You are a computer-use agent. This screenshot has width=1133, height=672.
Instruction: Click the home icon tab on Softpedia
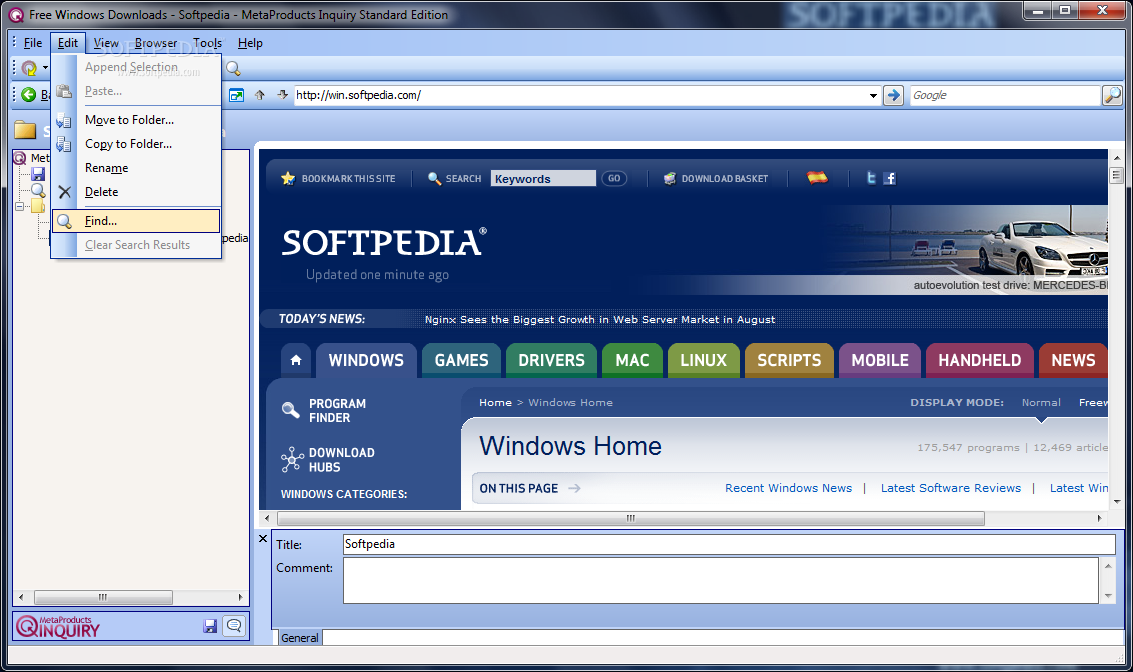296,360
